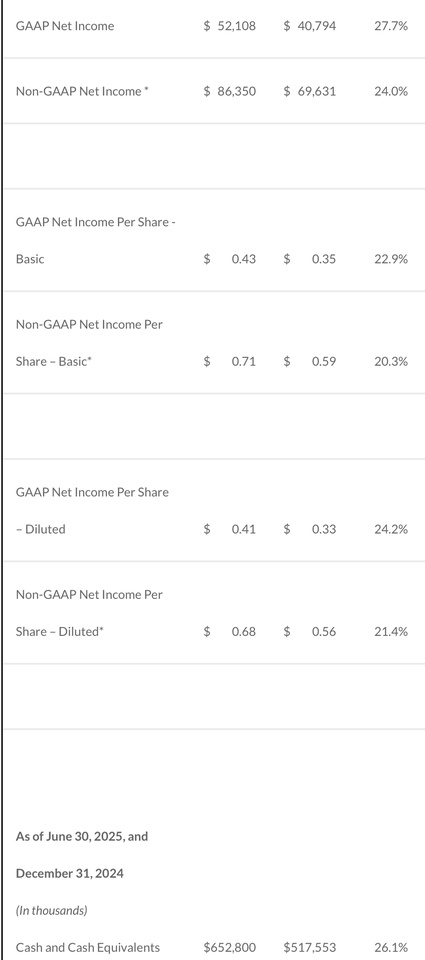This screenshot has height=960, width=425.
Task: Click Non-GAAP Net Income Per Share – Basic* label
Action: point(89,343)
